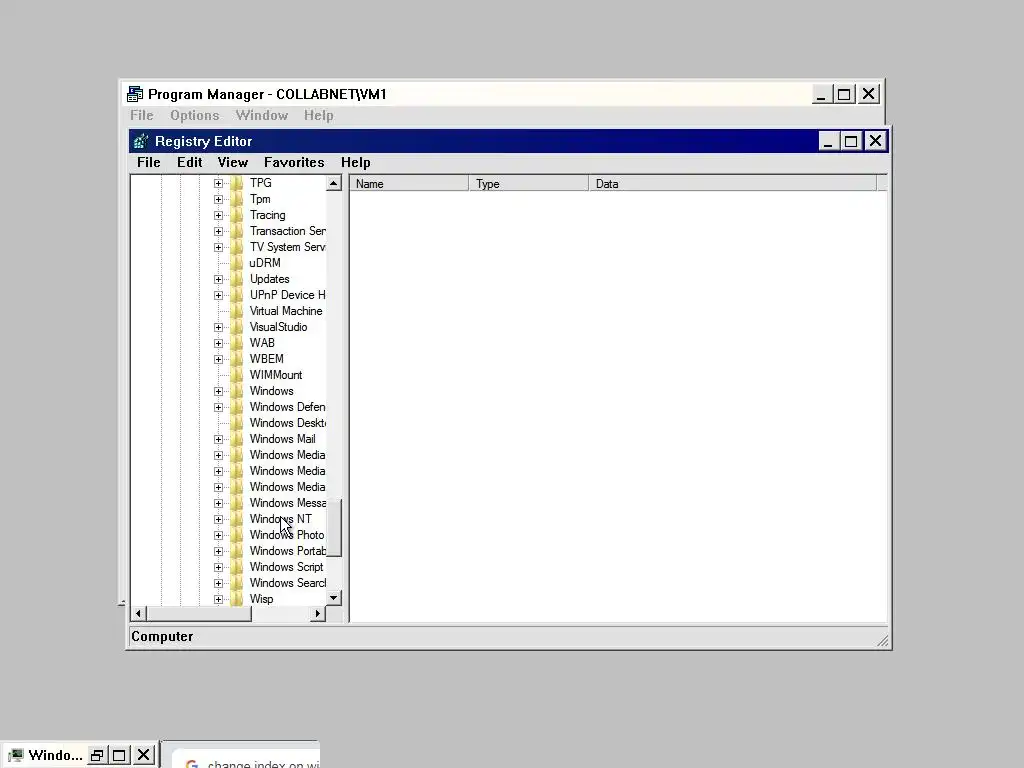The image size is (1024, 768).
Task: Expand the Windows Portable Devices key
Action: pyautogui.click(x=218, y=551)
